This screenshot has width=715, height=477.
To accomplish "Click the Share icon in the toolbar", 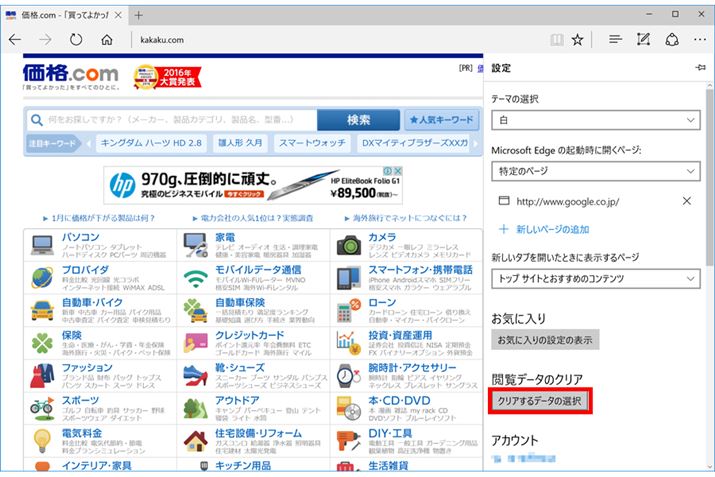I will pyautogui.click(x=672, y=40).
